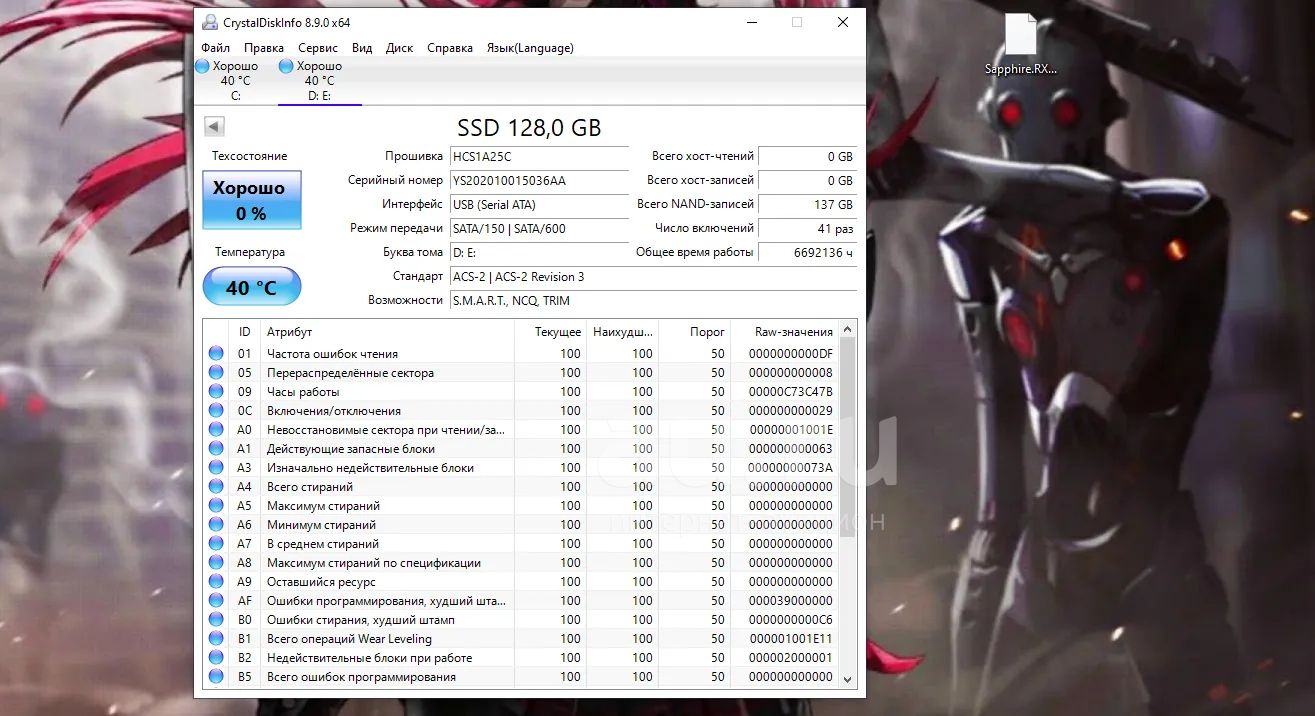Viewport: 1315px width, 716px height.
Task: Click the attribute list scrollbar thumb
Action: click(x=849, y=437)
